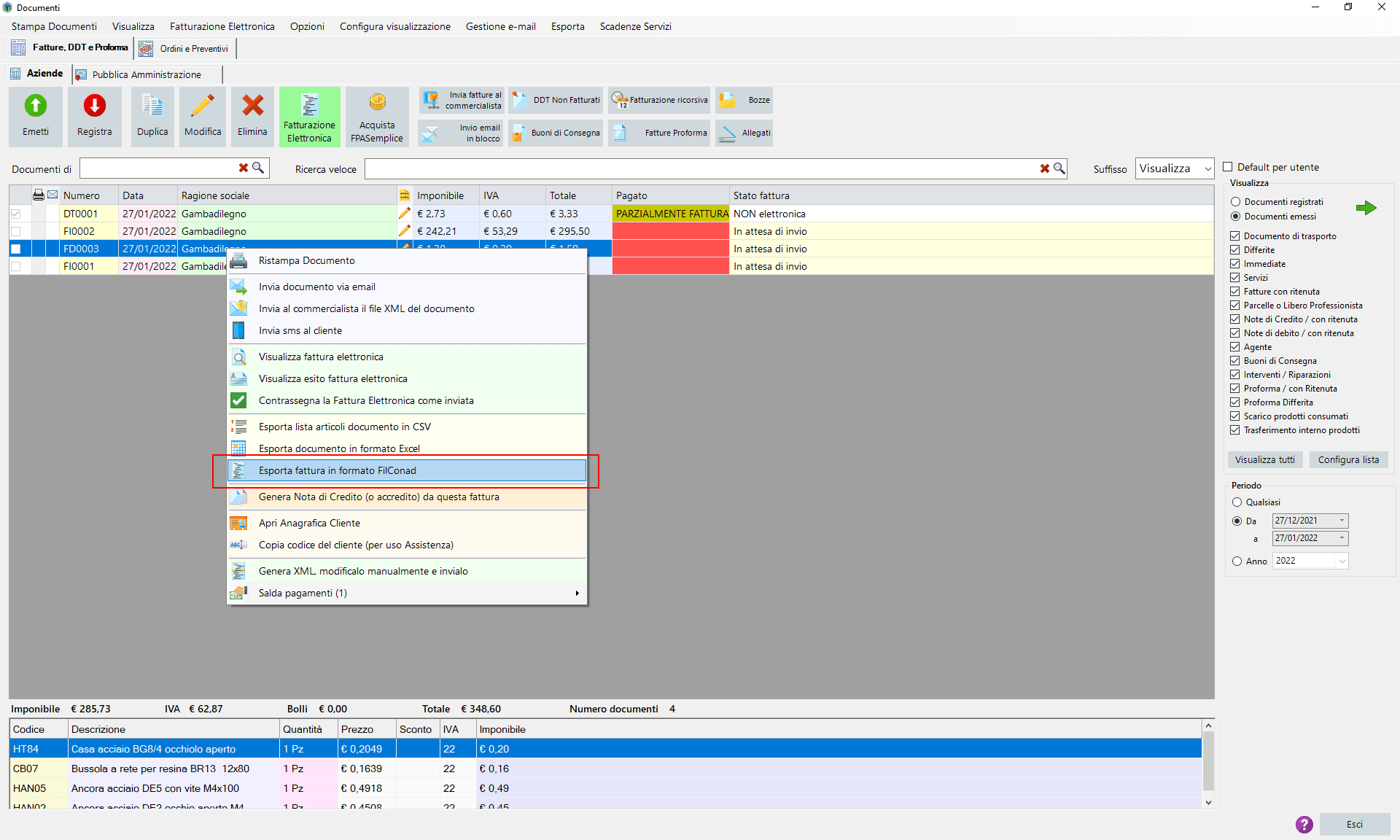Click the Visualizza tutti button
1400x840 pixels.
tap(1265, 459)
